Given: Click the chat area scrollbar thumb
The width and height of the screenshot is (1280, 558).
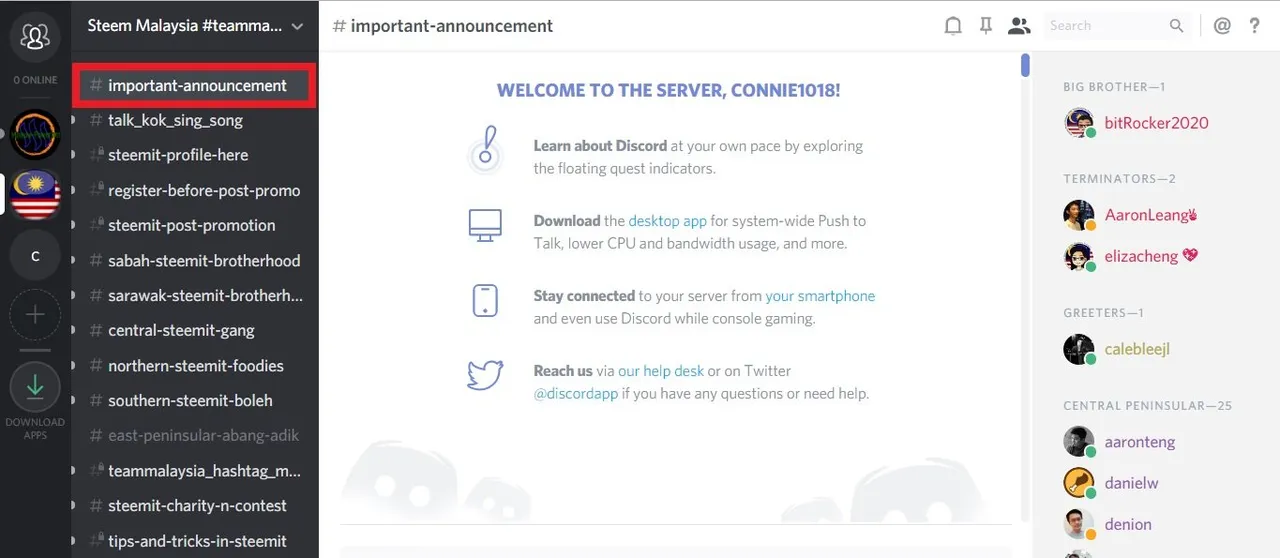Looking at the screenshot, I should [1025, 65].
